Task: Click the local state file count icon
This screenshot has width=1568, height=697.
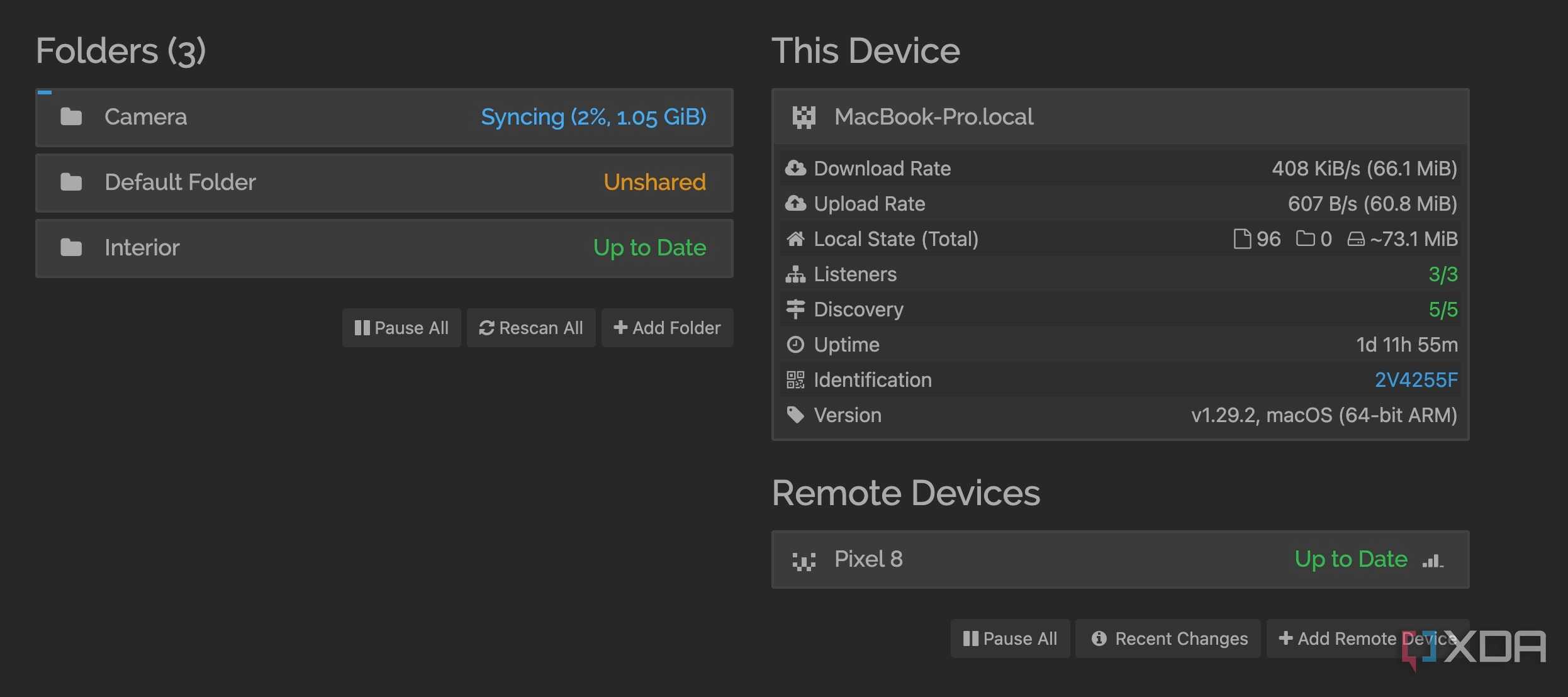Action: click(1242, 238)
